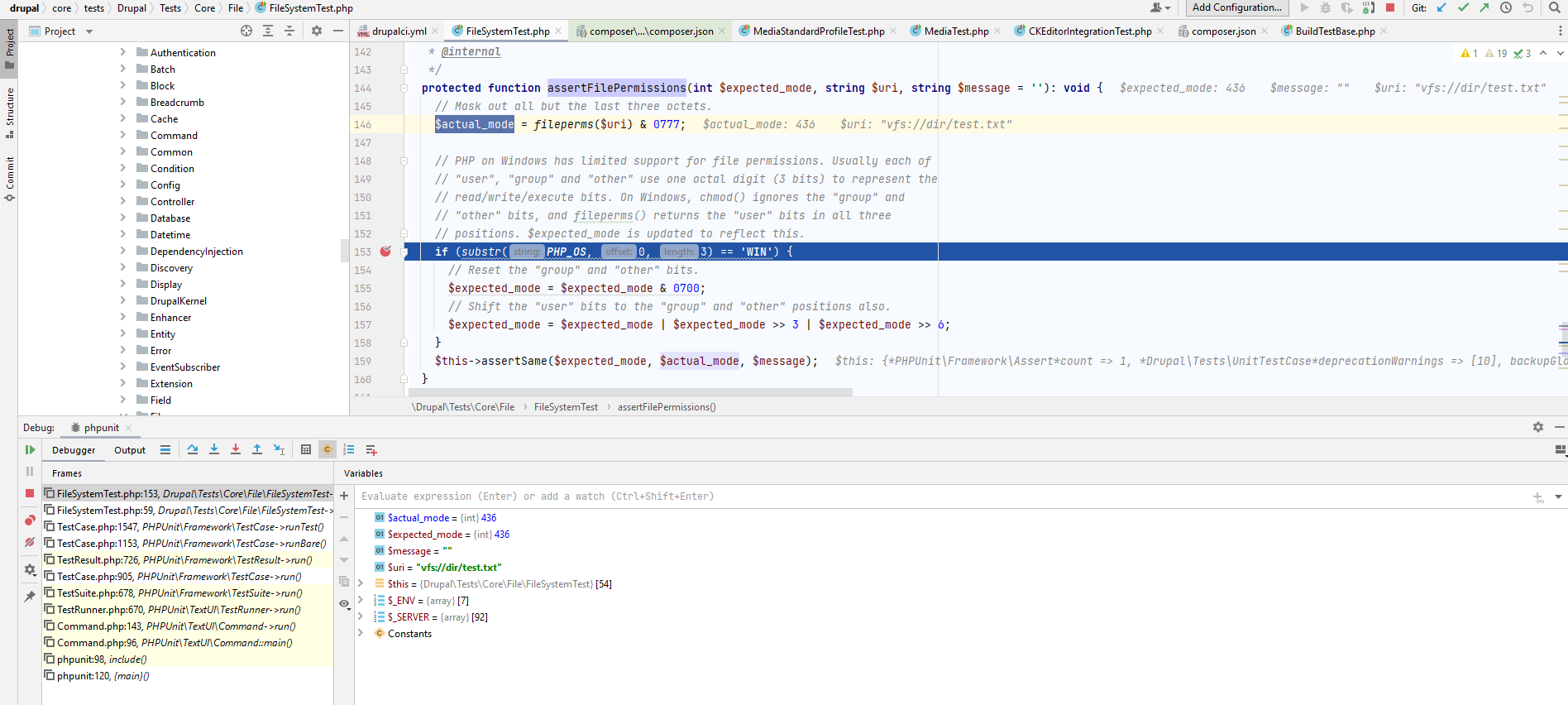Toggle the show watches eye icon
The image size is (1568, 705).
344,603
